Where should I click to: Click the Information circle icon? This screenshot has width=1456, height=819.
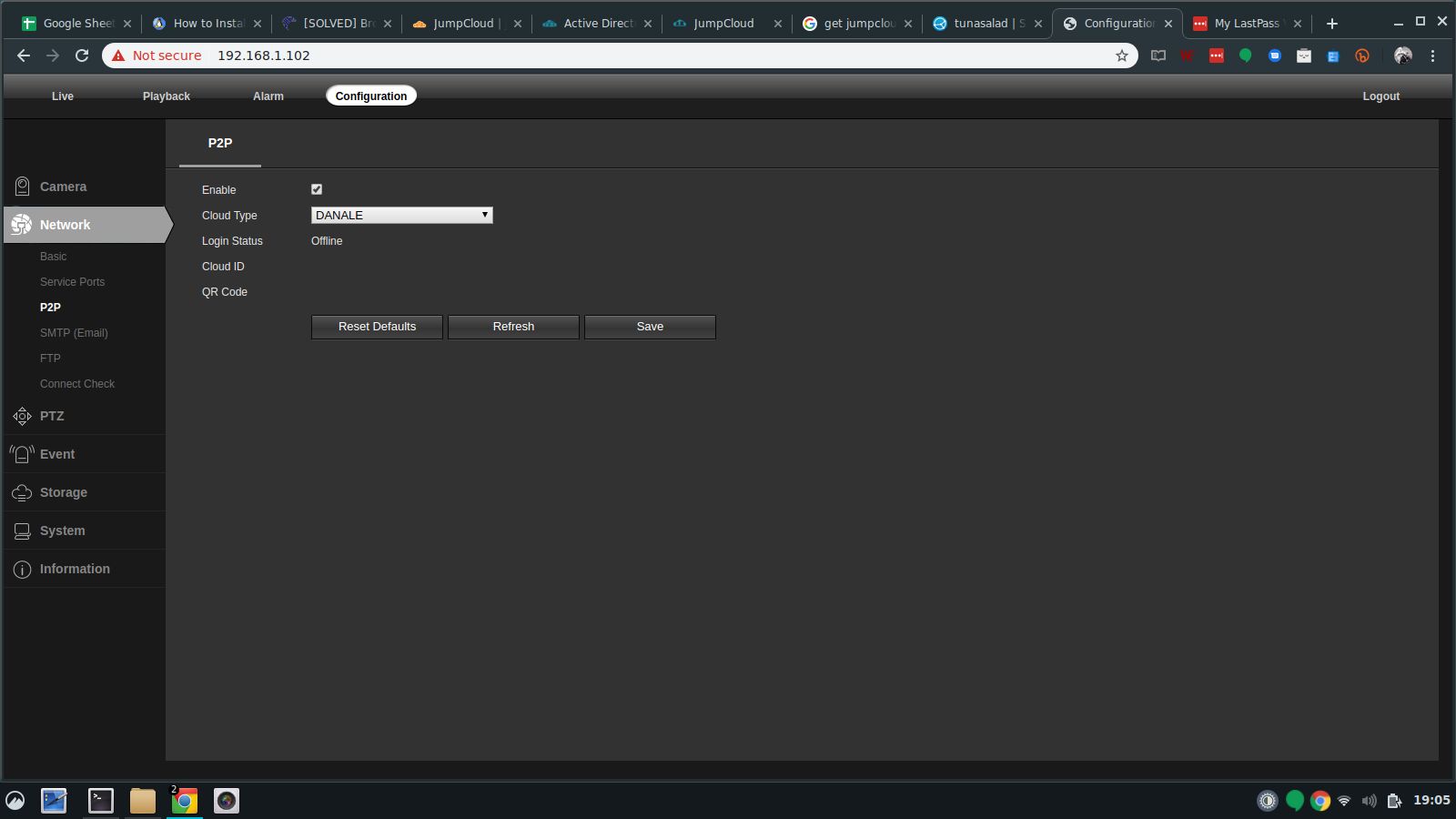[x=22, y=569]
